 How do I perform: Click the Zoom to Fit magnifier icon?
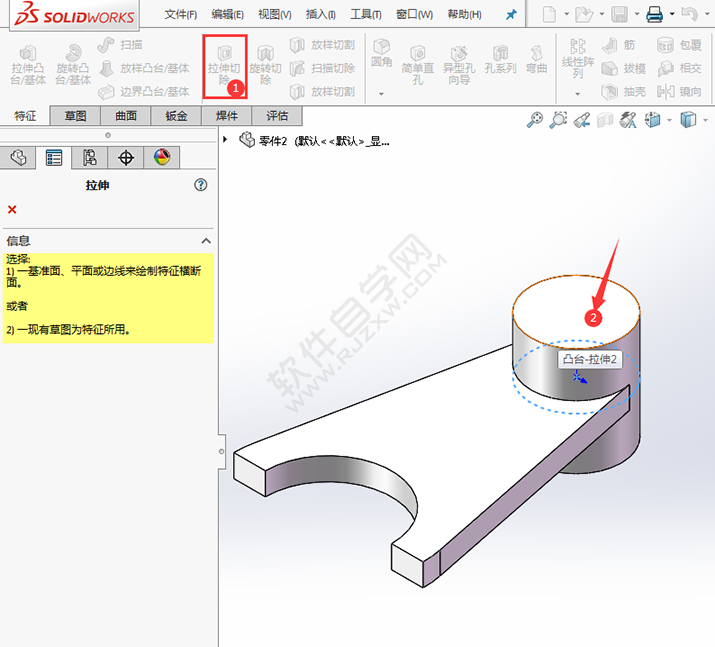click(x=534, y=120)
